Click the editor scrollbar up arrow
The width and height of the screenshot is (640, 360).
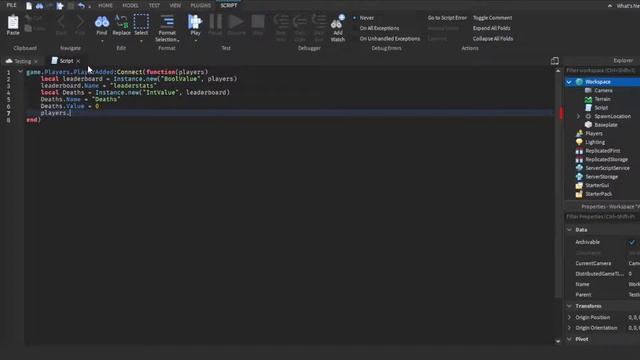558,71
